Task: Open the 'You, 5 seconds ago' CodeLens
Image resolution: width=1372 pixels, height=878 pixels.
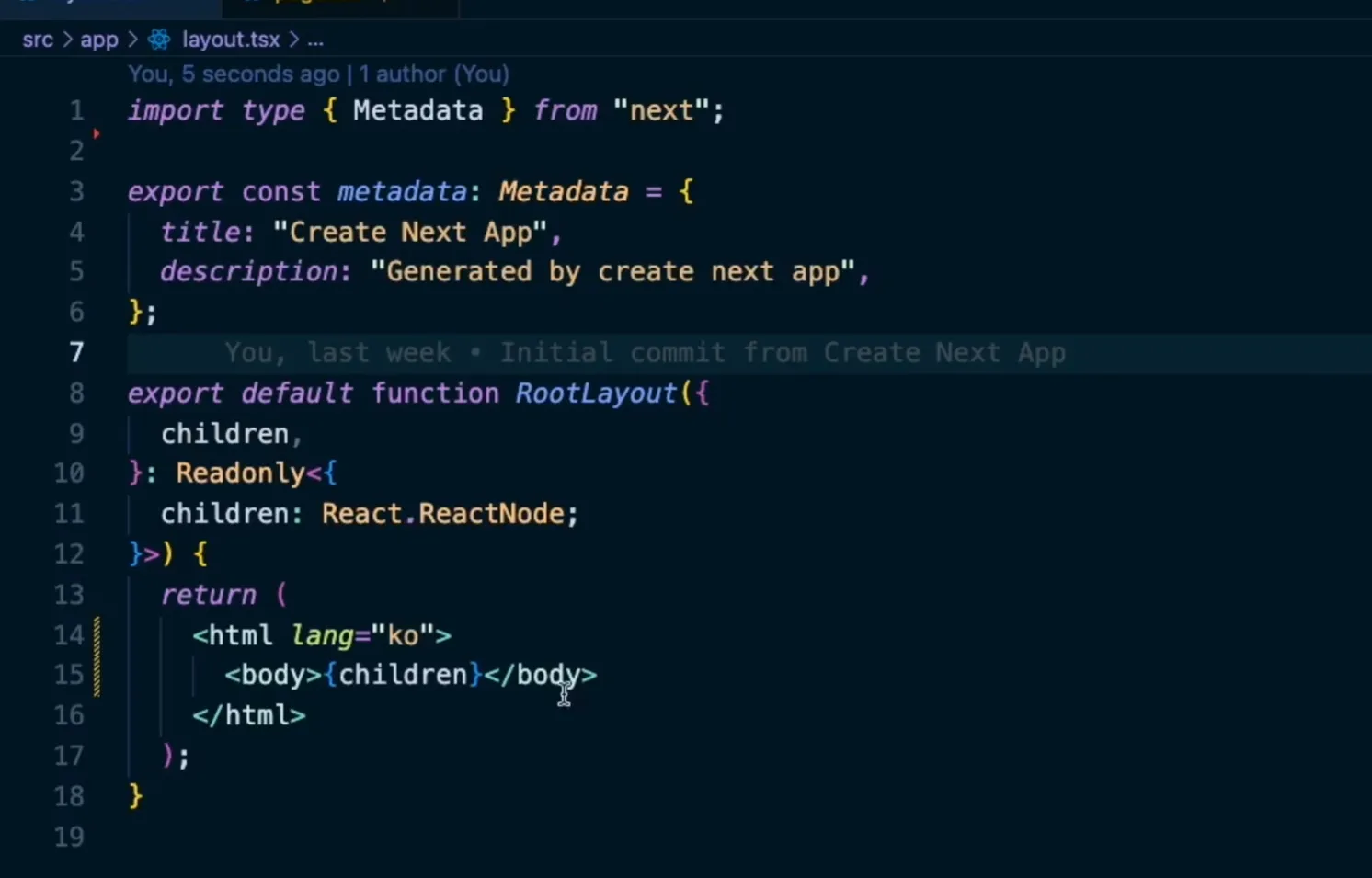Action: coord(234,74)
